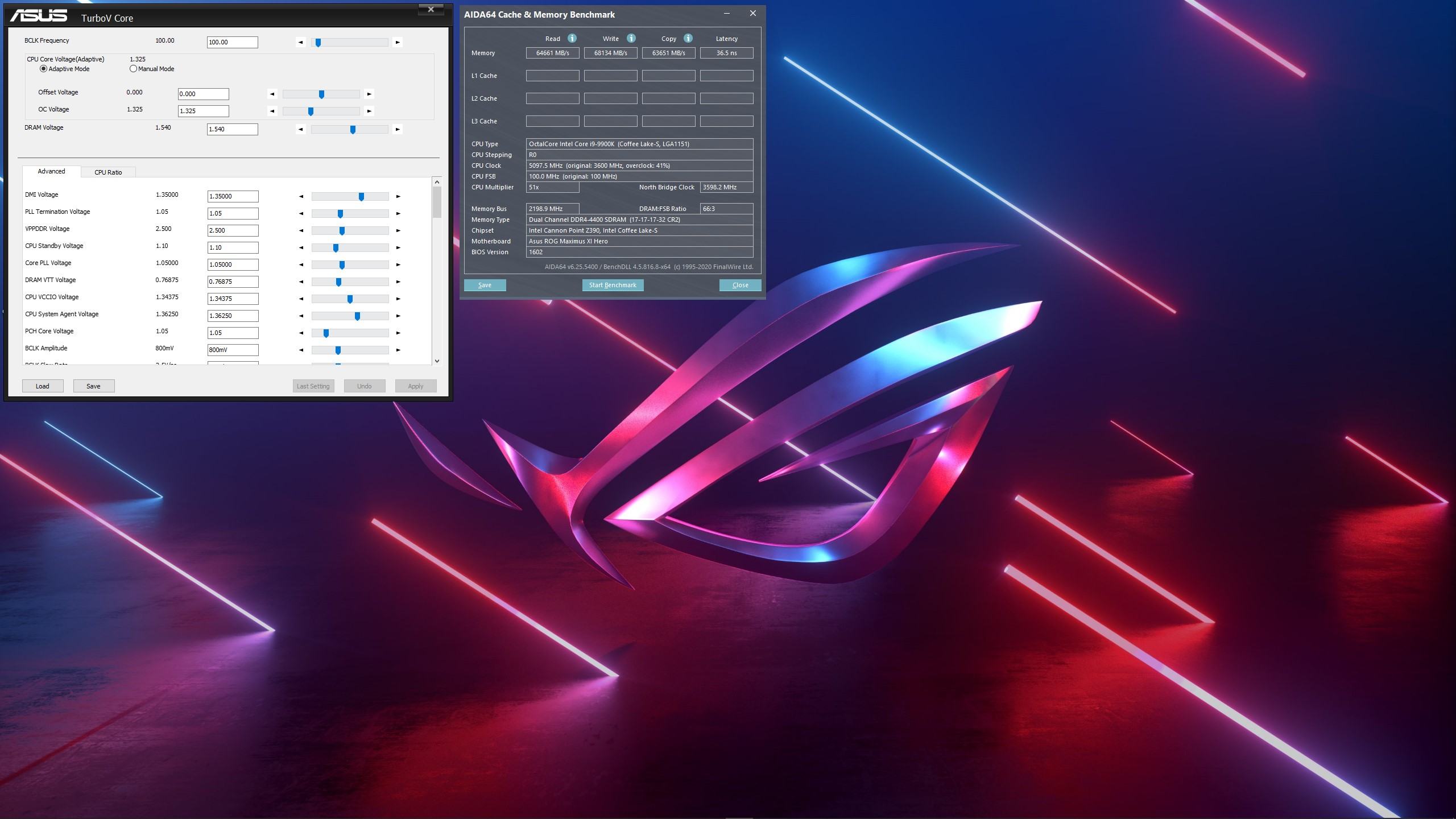Image resolution: width=1456 pixels, height=819 pixels.
Task: Click the Save button in TurboV Core
Action: click(x=94, y=386)
